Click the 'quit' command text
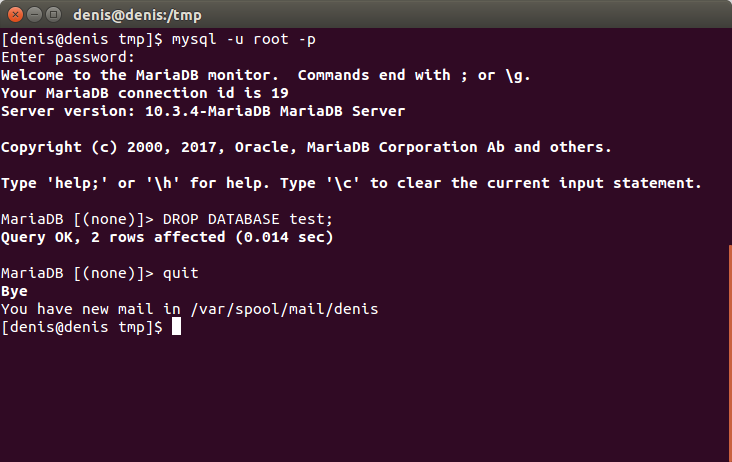The width and height of the screenshot is (732, 462). click(x=180, y=273)
